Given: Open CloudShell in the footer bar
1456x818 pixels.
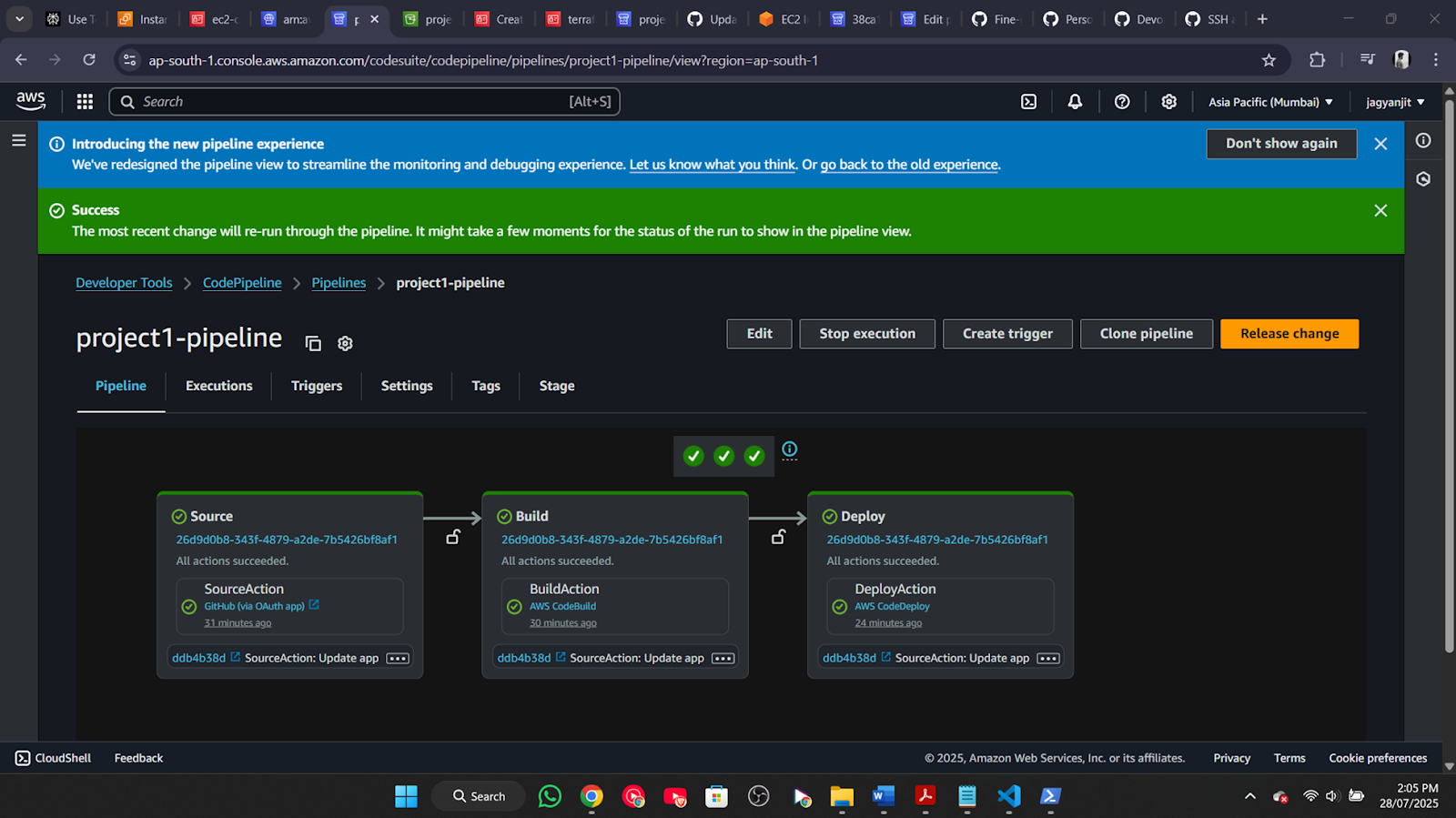Looking at the screenshot, I should (53, 758).
